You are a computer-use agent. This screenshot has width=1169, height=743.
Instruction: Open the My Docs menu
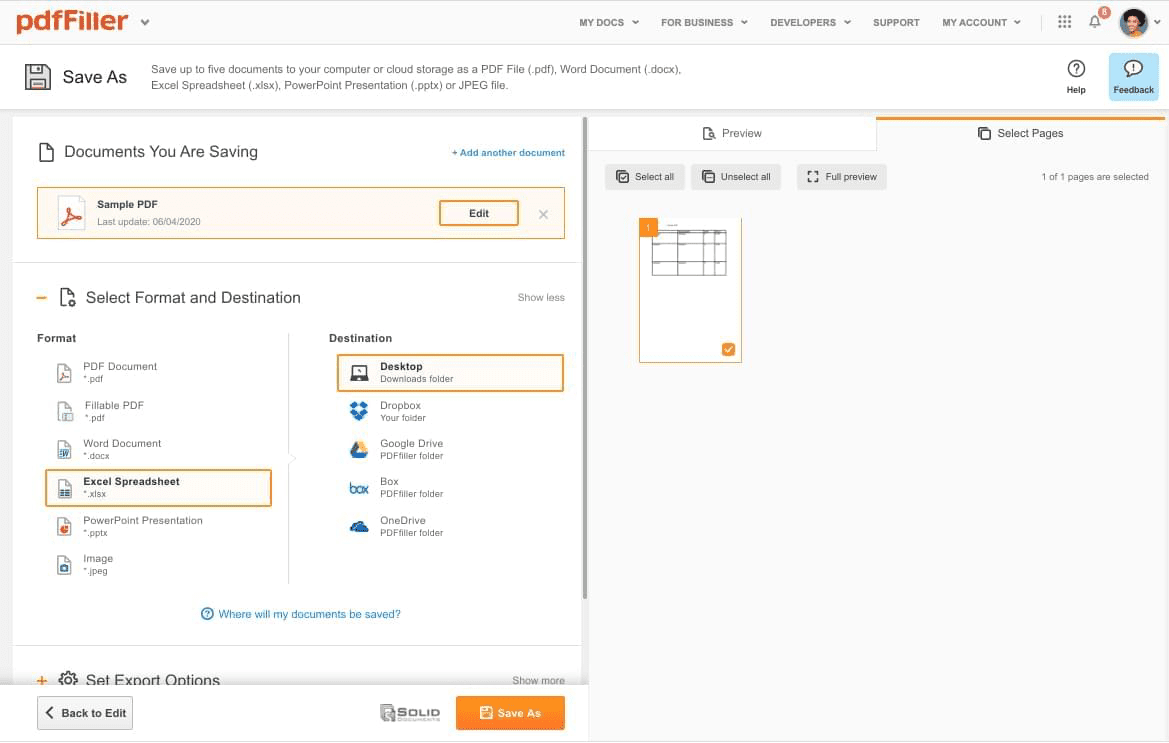point(609,22)
